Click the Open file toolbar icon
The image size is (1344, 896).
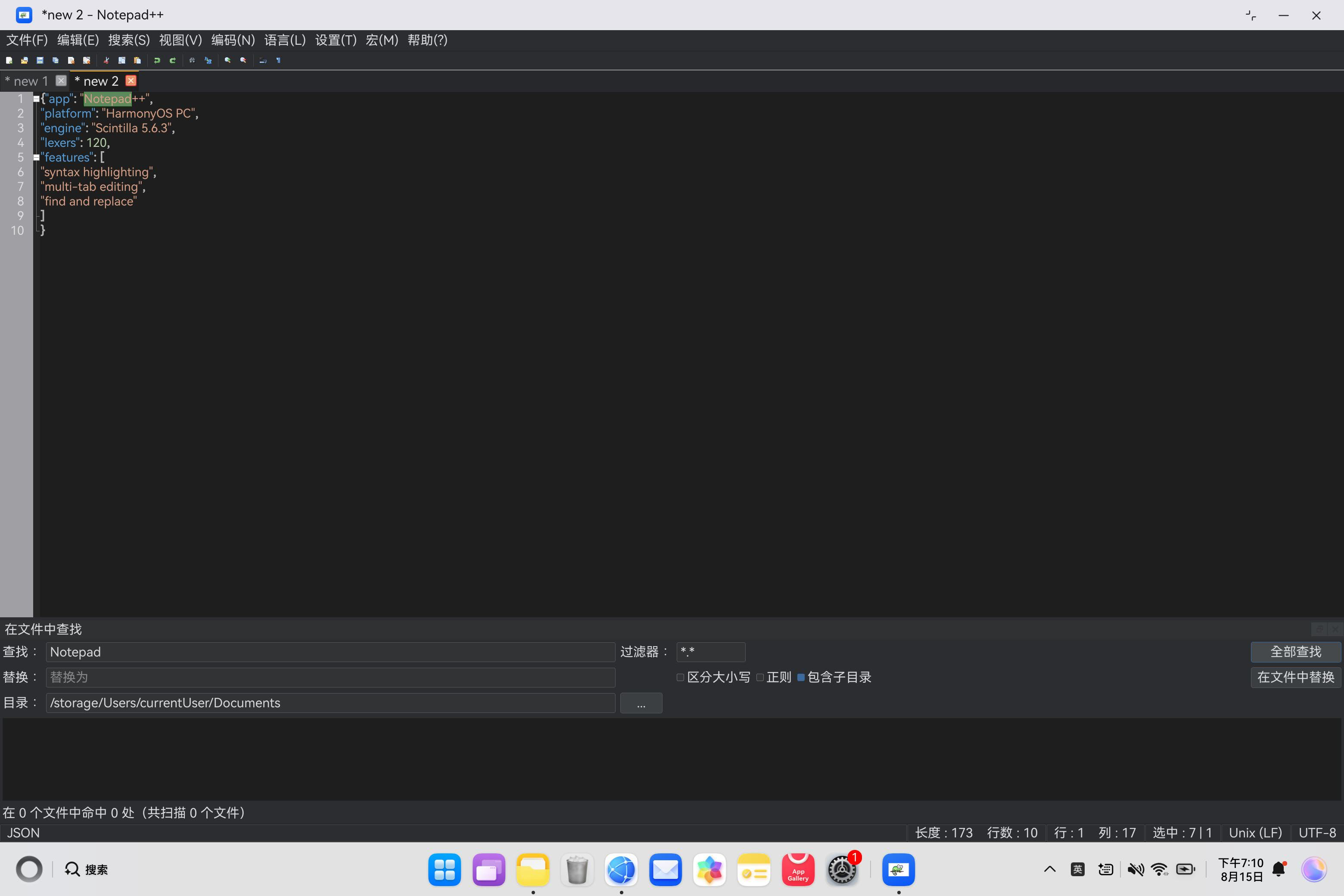[25, 60]
